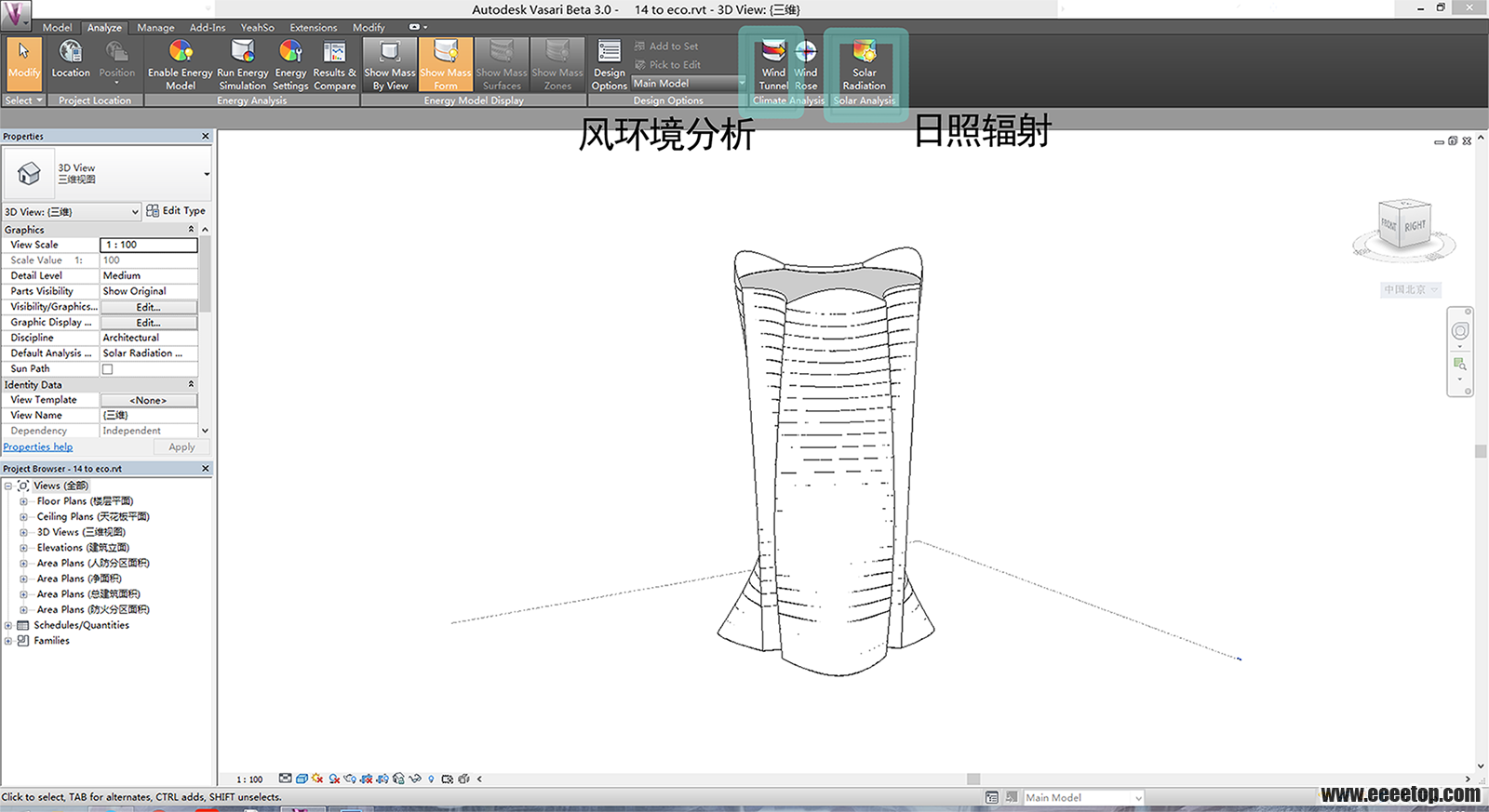Expand Floor Plans tree node
The height and width of the screenshot is (812, 1489).
click(23, 501)
